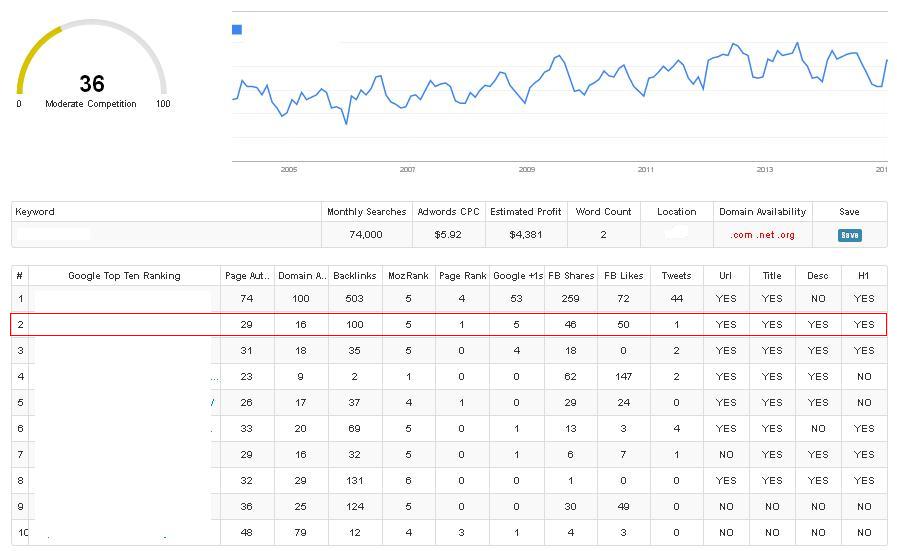
Task: Click the .com .net .org availability link
Action: (762, 235)
